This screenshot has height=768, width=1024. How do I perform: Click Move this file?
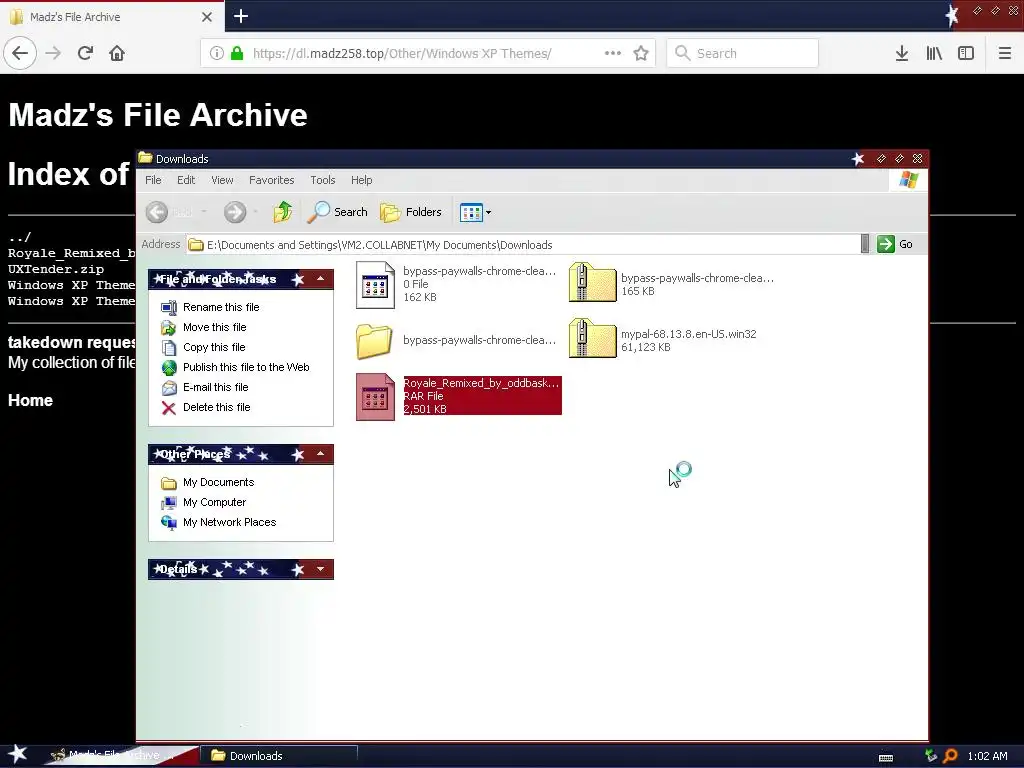click(203, 327)
